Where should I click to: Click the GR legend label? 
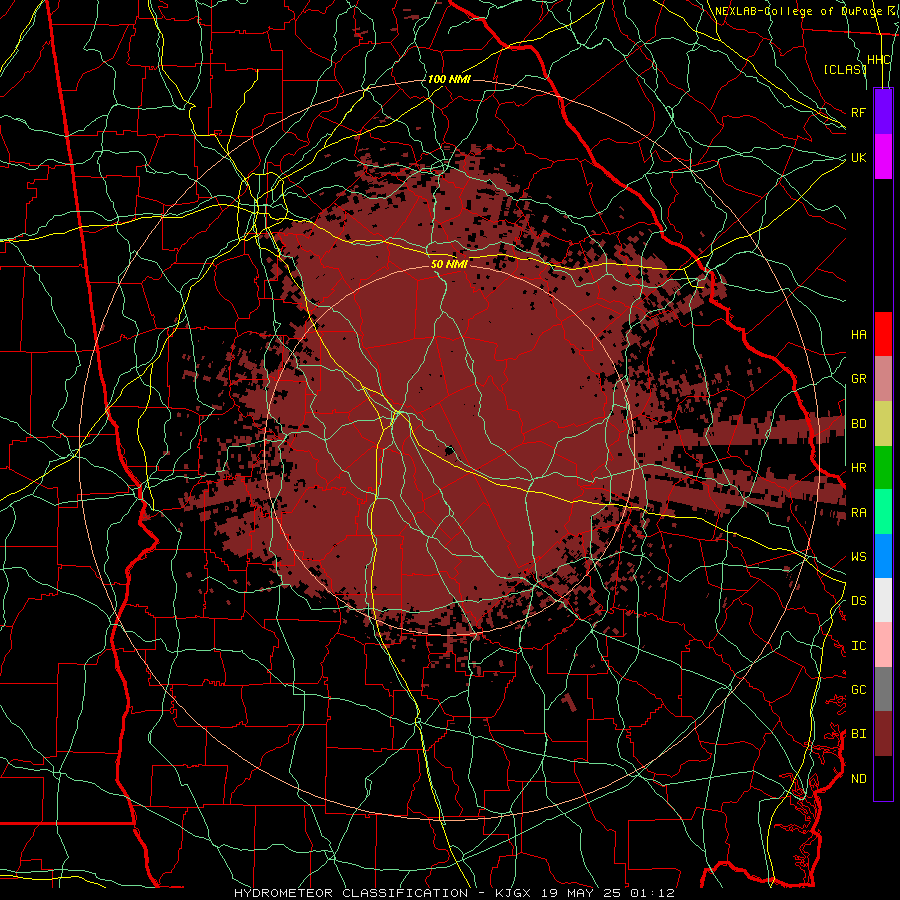tap(858, 379)
